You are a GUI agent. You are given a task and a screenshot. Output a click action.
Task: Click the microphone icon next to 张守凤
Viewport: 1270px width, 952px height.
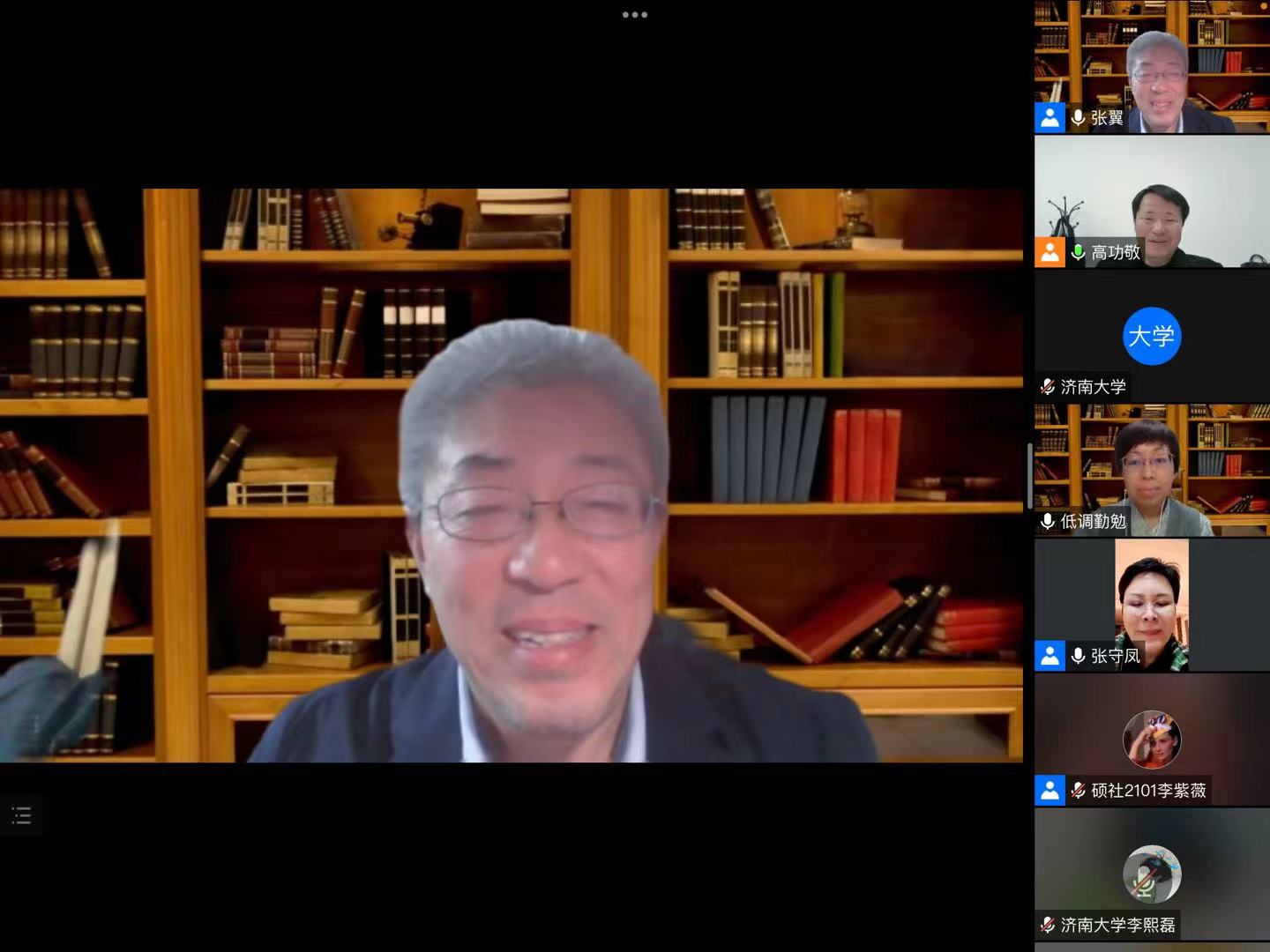(x=1078, y=656)
